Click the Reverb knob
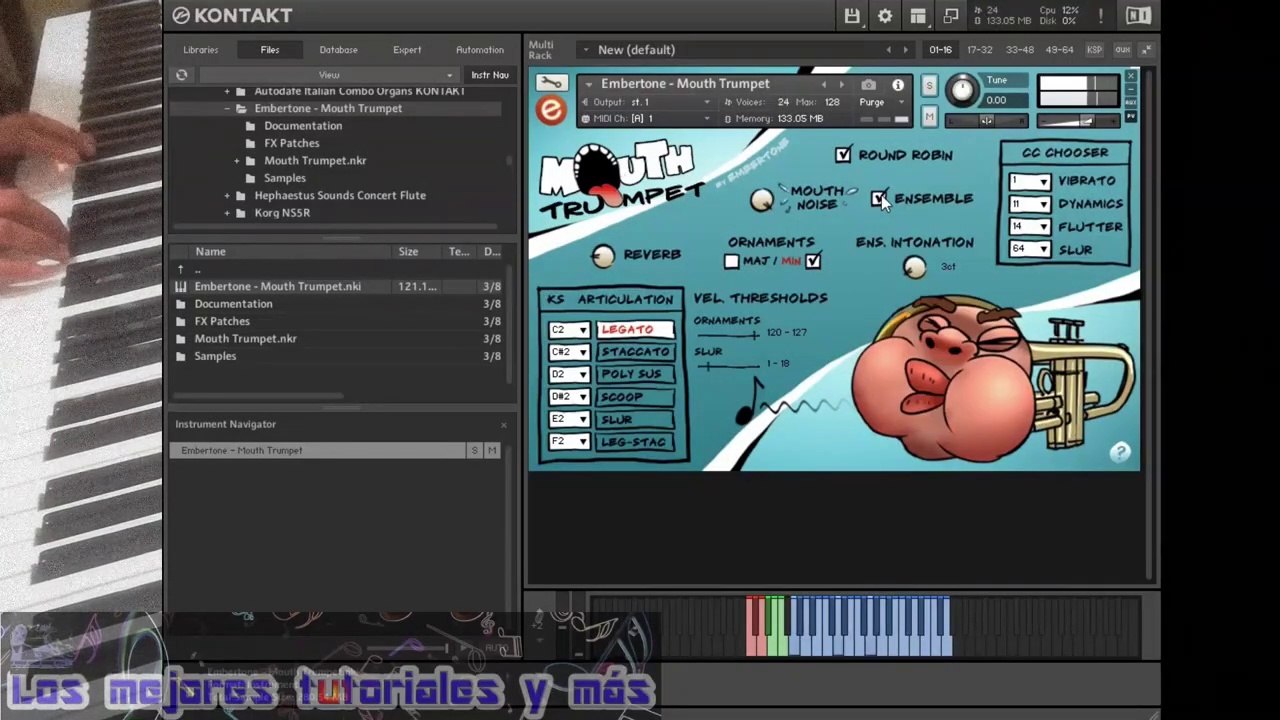Screen dimensions: 1280x720 pos(603,256)
